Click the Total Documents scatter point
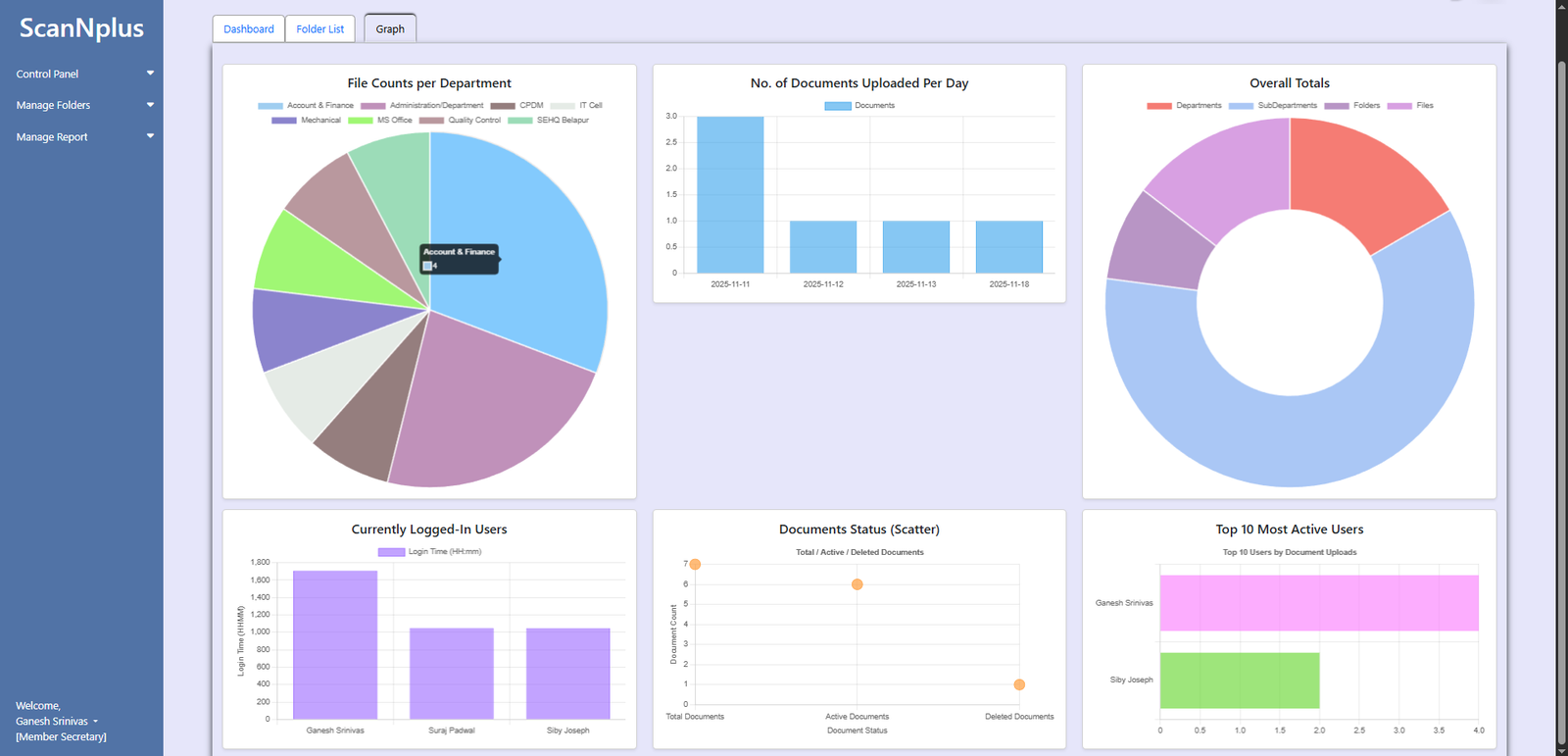Viewport: 1568px width, 756px height. pyautogui.click(x=695, y=564)
